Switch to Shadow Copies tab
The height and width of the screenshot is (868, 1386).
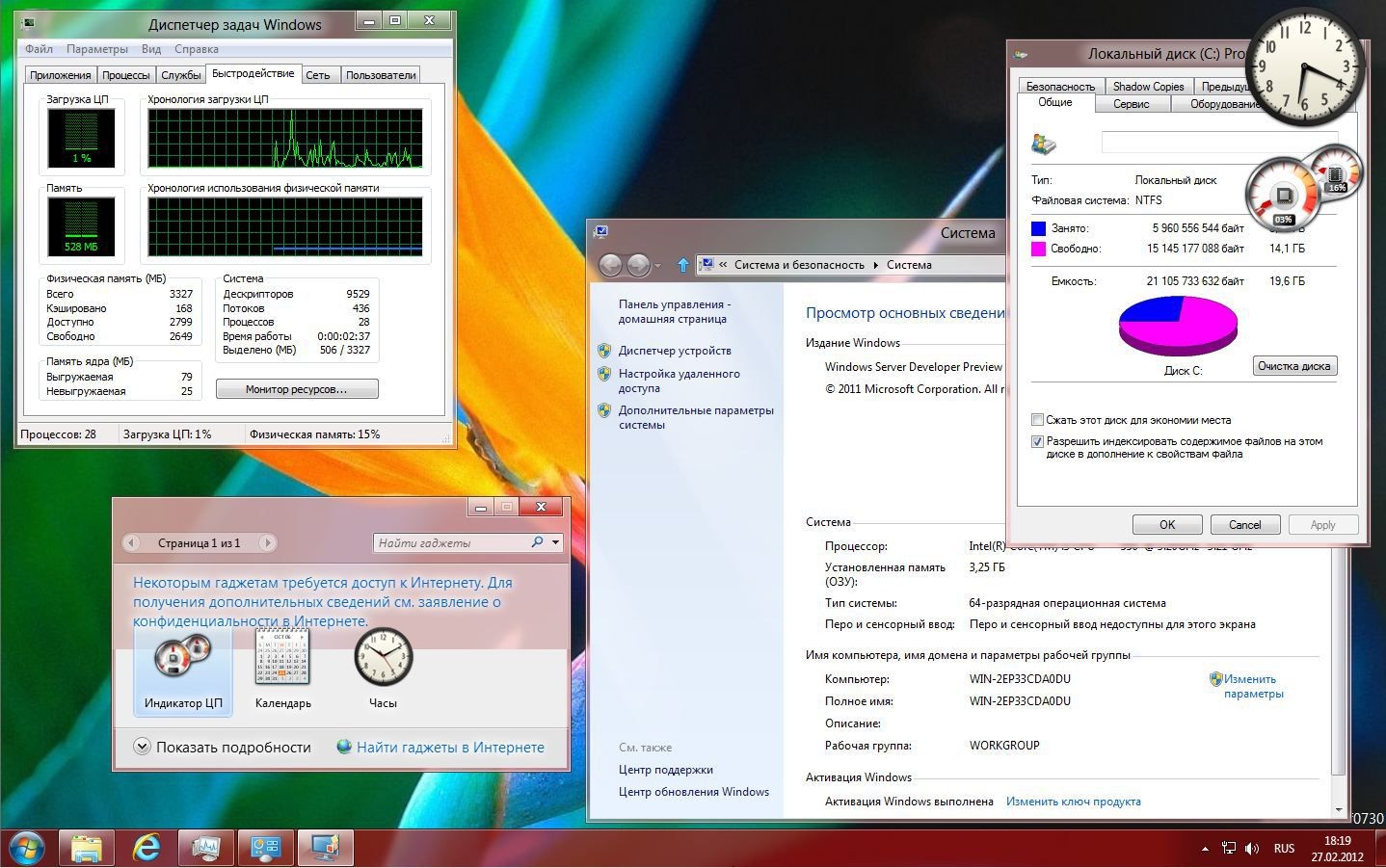1148,87
